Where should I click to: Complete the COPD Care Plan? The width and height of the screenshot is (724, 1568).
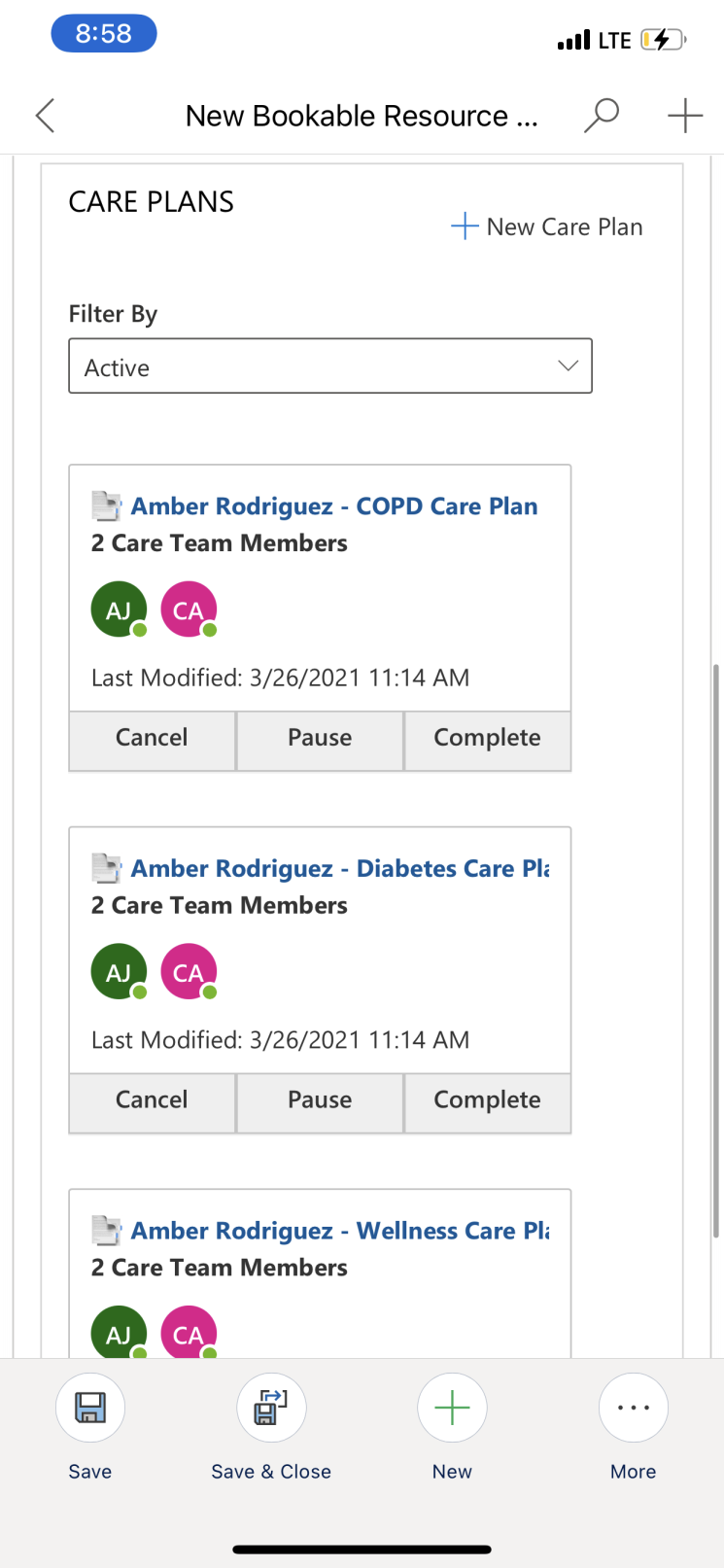(487, 738)
